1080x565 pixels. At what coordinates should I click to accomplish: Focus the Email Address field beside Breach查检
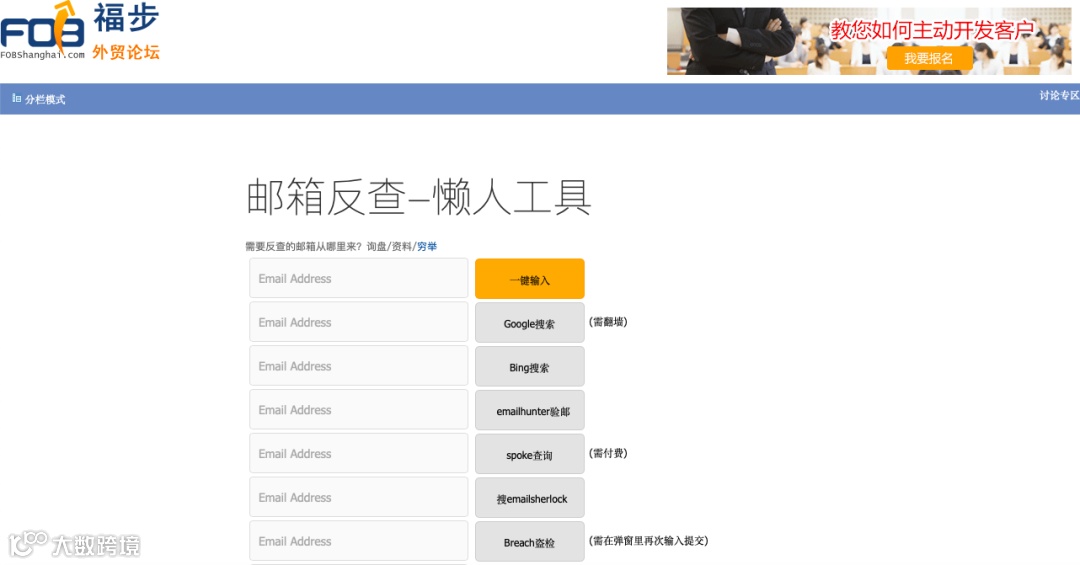coord(359,541)
